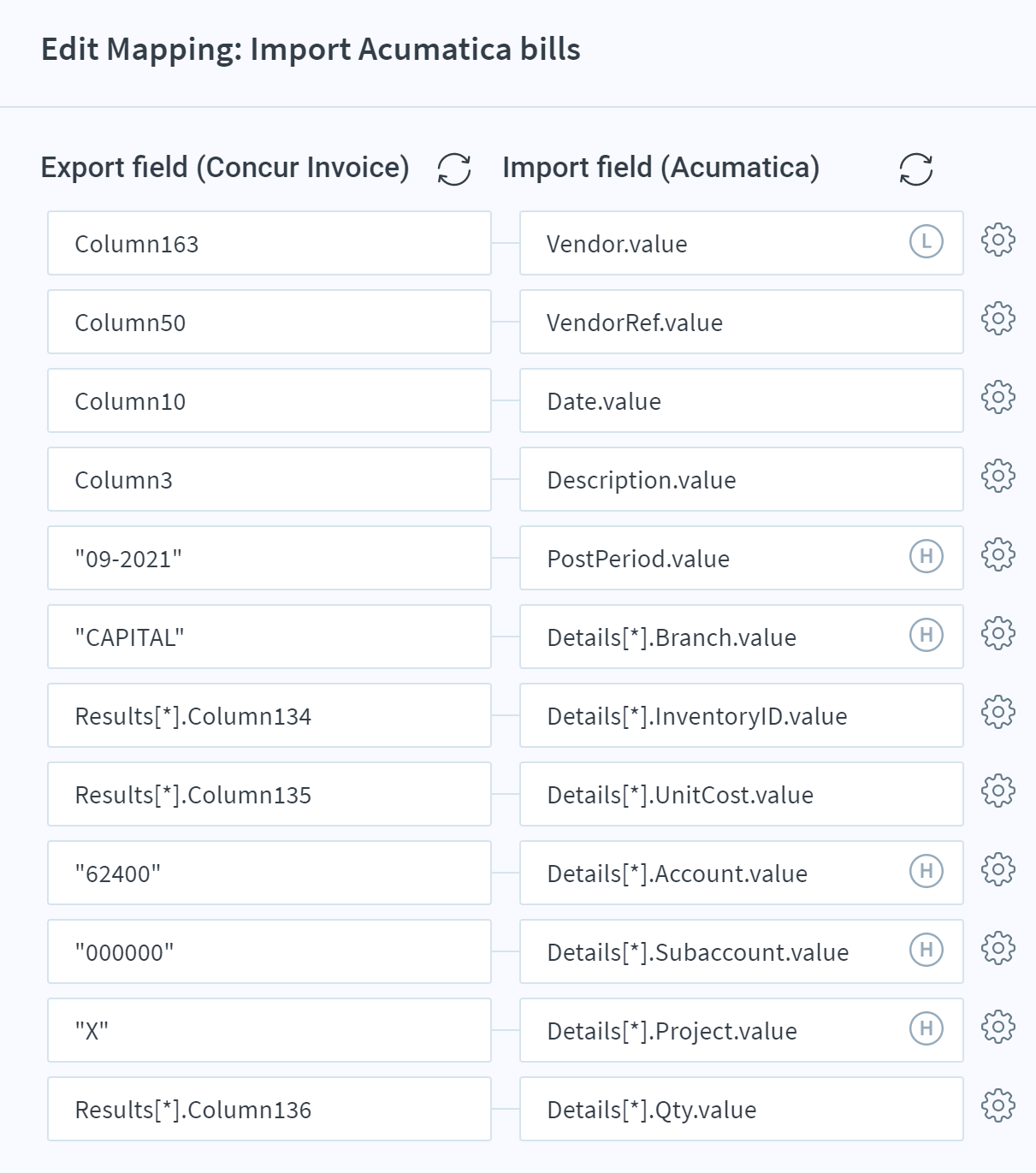Edit the Column163 export field
Image resolution: width=1036 pixels, height=1173 pixels.
(x=269, y=243)
